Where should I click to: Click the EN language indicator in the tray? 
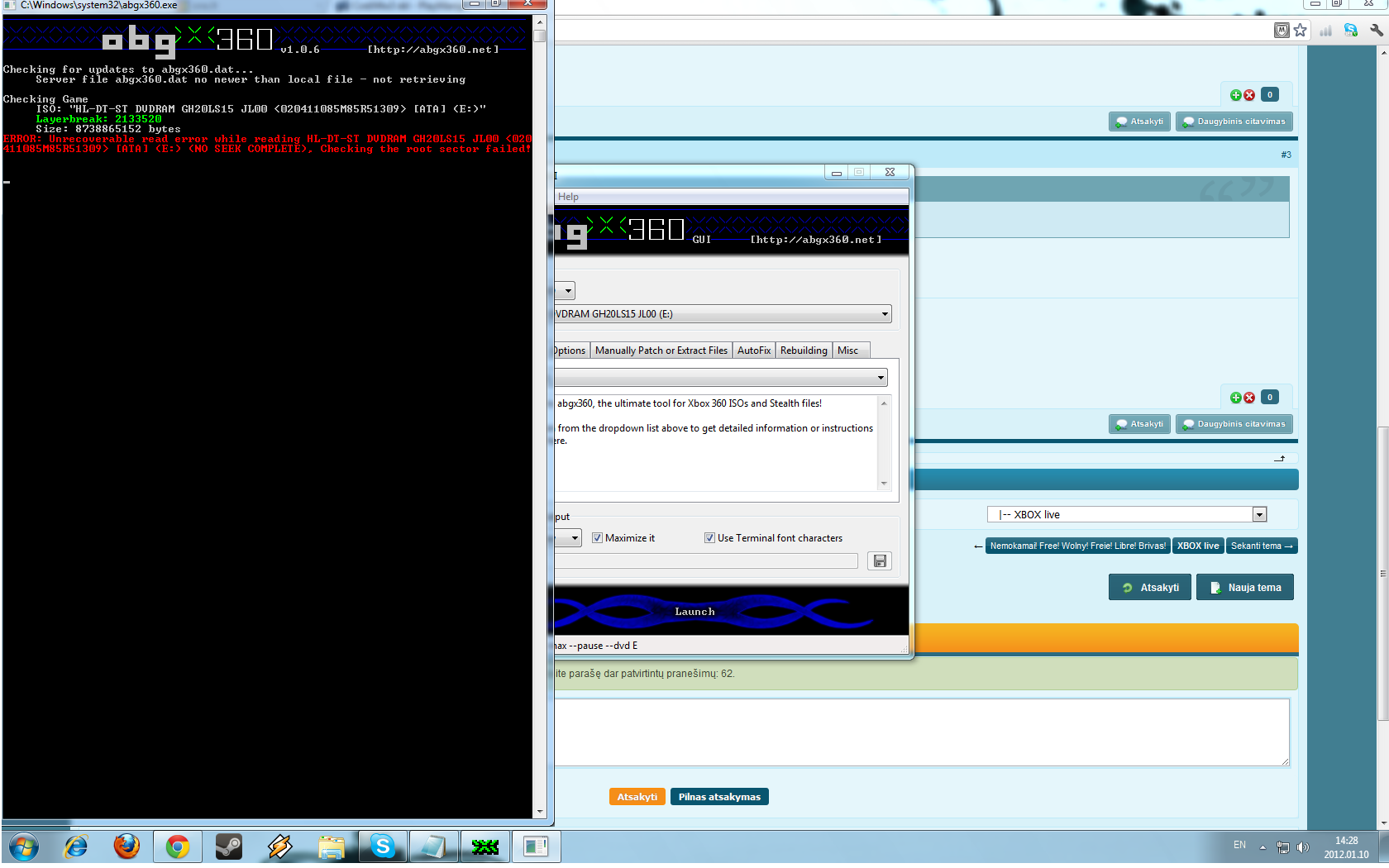(x=1239, y=845)
